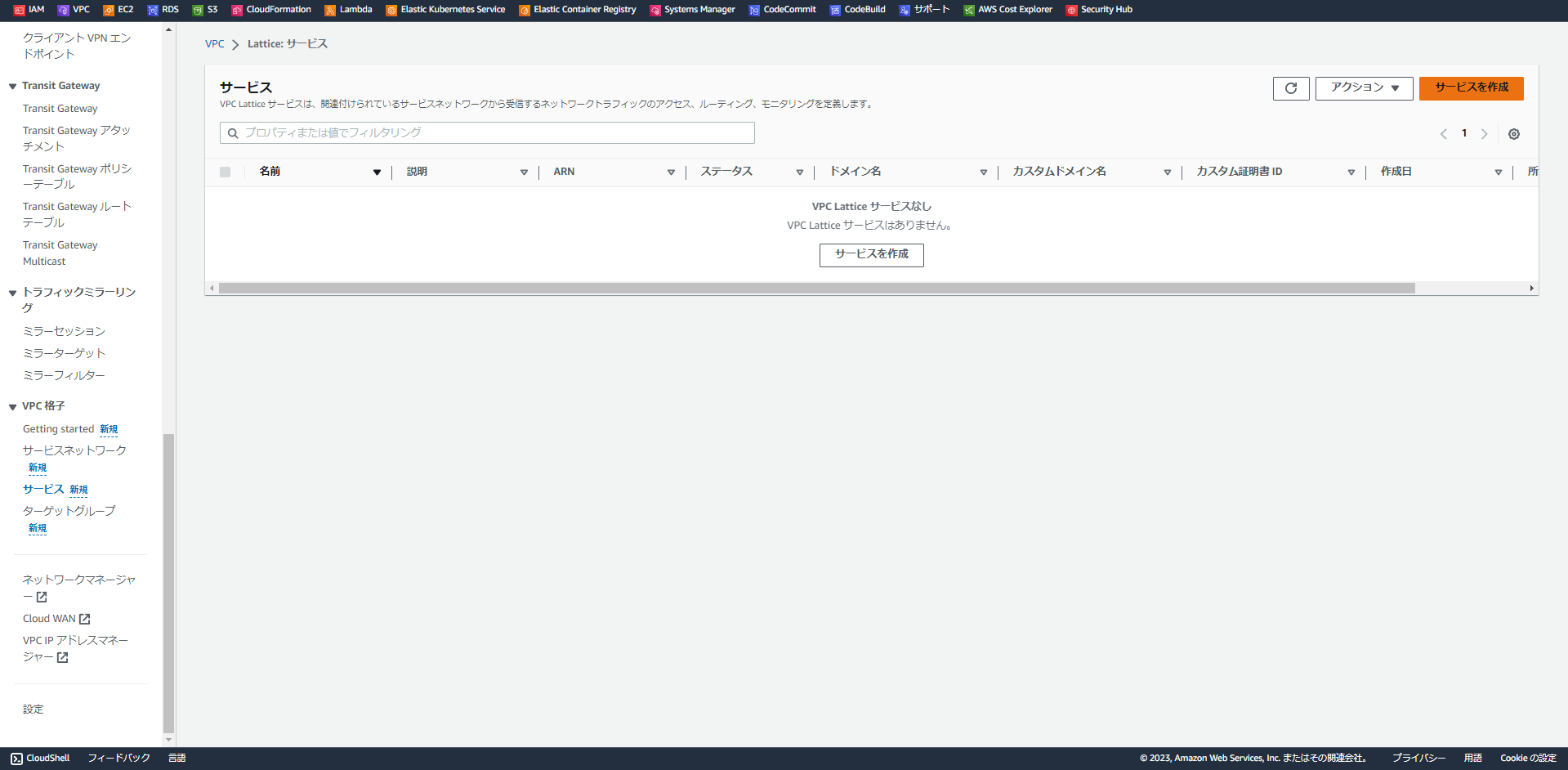The image size is (1568, 770).
Task: Toggle the select-all checkbox in table header
Action: click(x=226, y=172)
